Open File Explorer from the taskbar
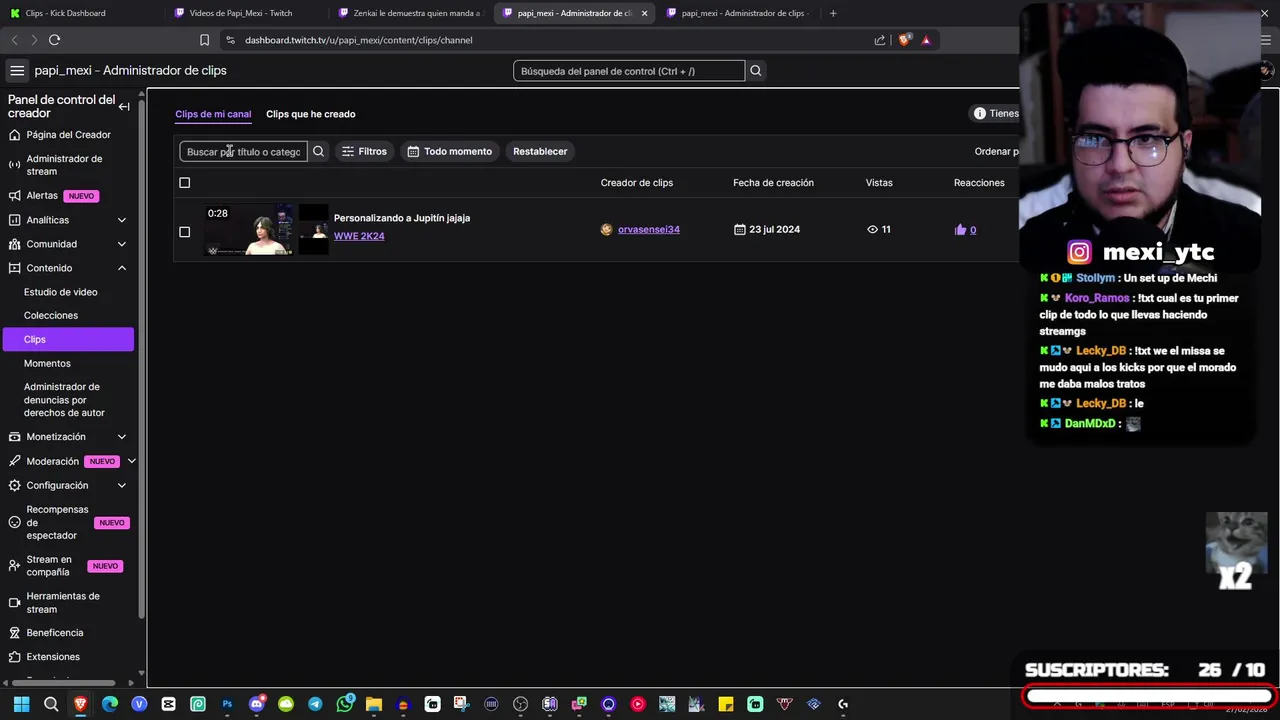The image size is (1280, 720). (x=374, y=704)
